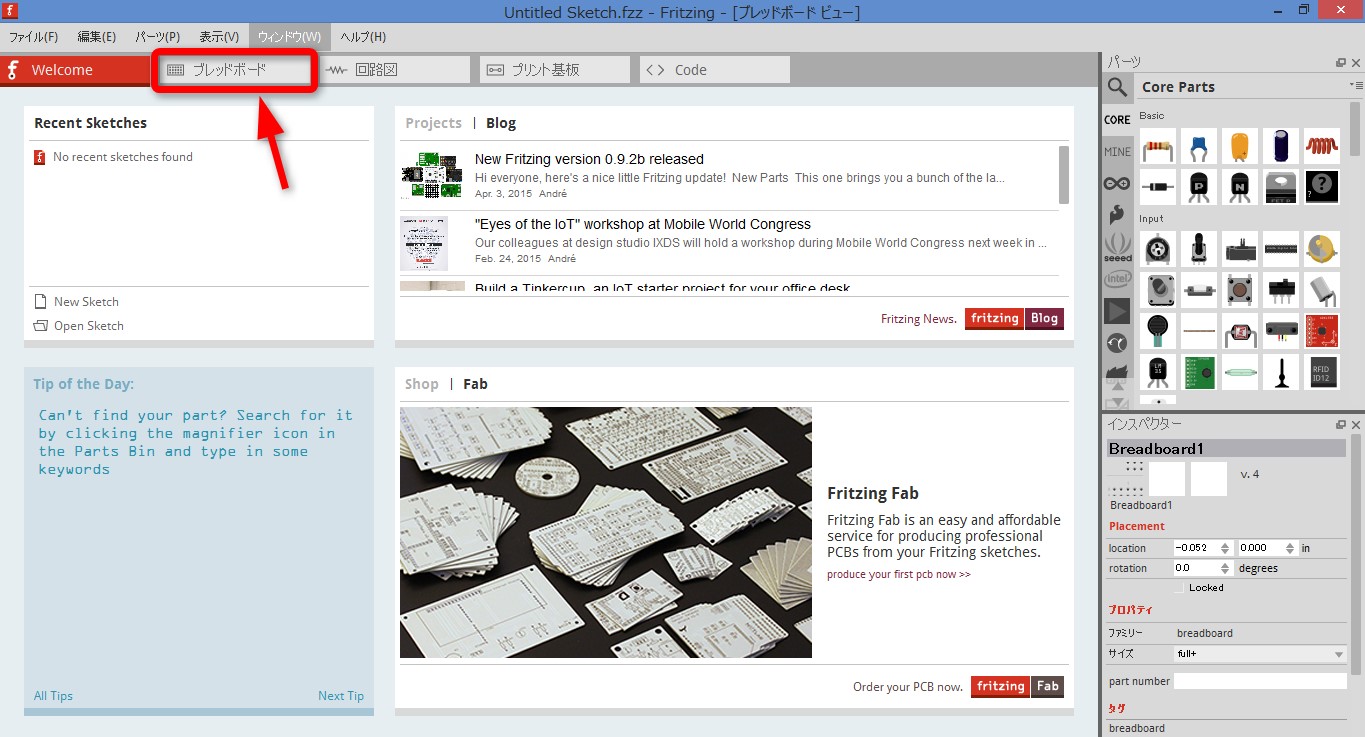Click the part number input field
Image resolution: width=1365 pixels, height=737 pixels.
pyautogui.click(x=1260, y=681)
